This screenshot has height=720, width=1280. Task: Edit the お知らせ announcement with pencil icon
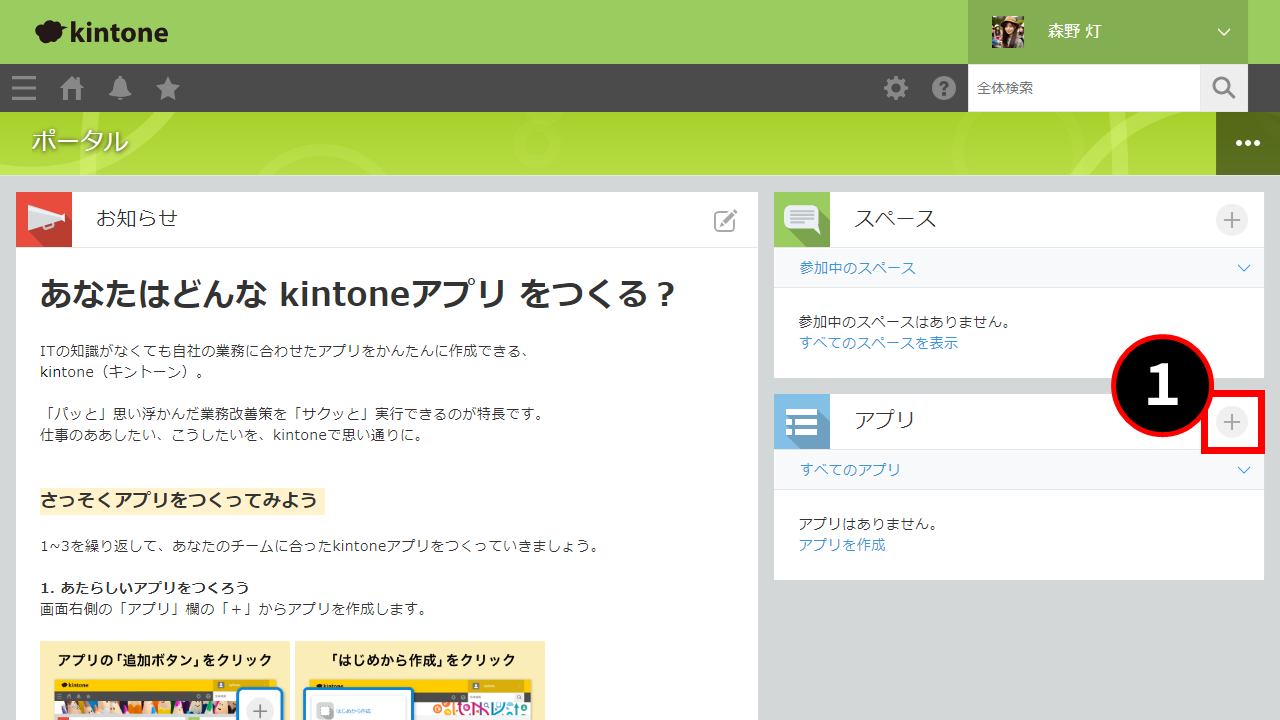click(726, 221)
